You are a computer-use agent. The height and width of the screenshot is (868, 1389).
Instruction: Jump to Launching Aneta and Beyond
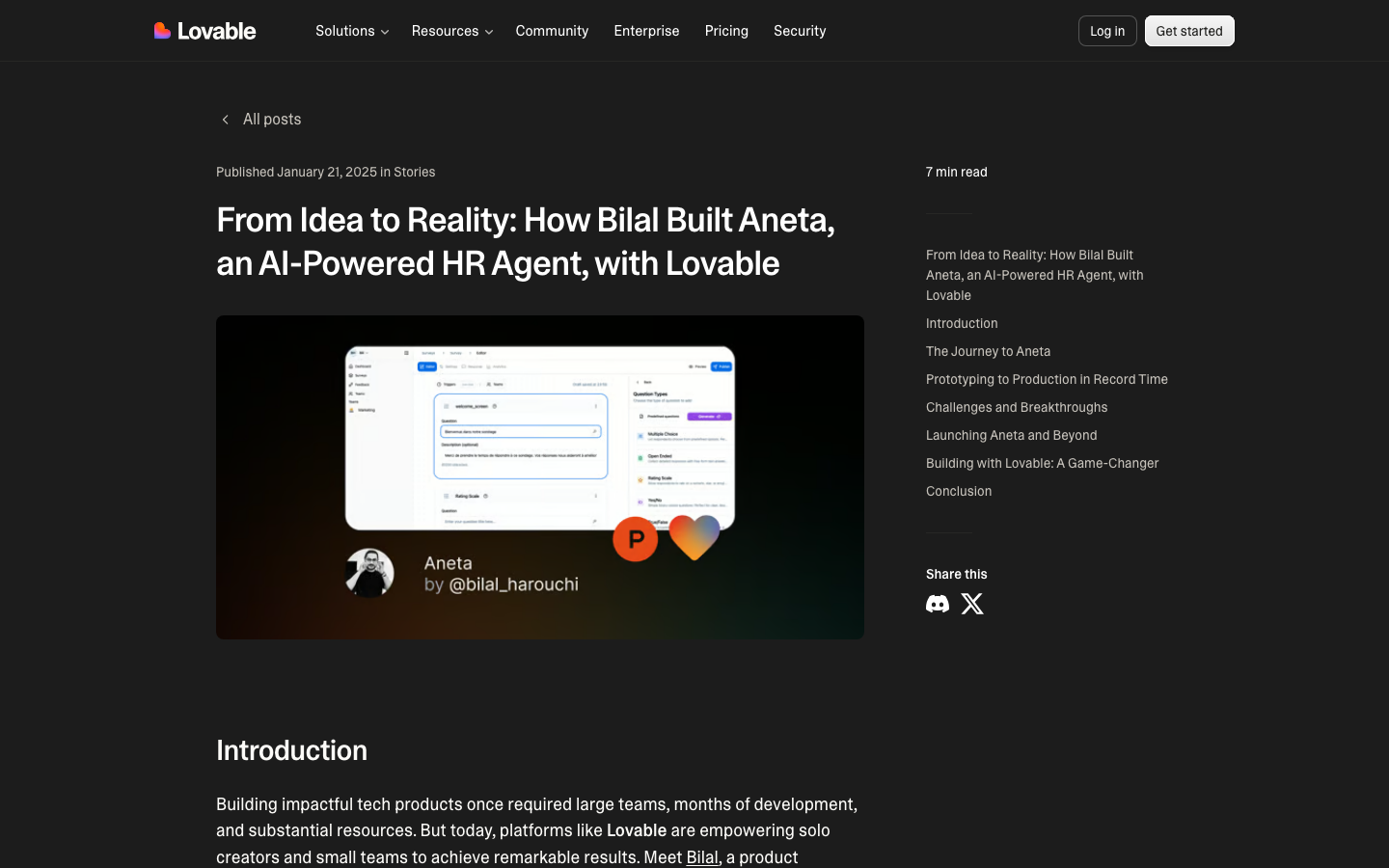coord(1011,435)
